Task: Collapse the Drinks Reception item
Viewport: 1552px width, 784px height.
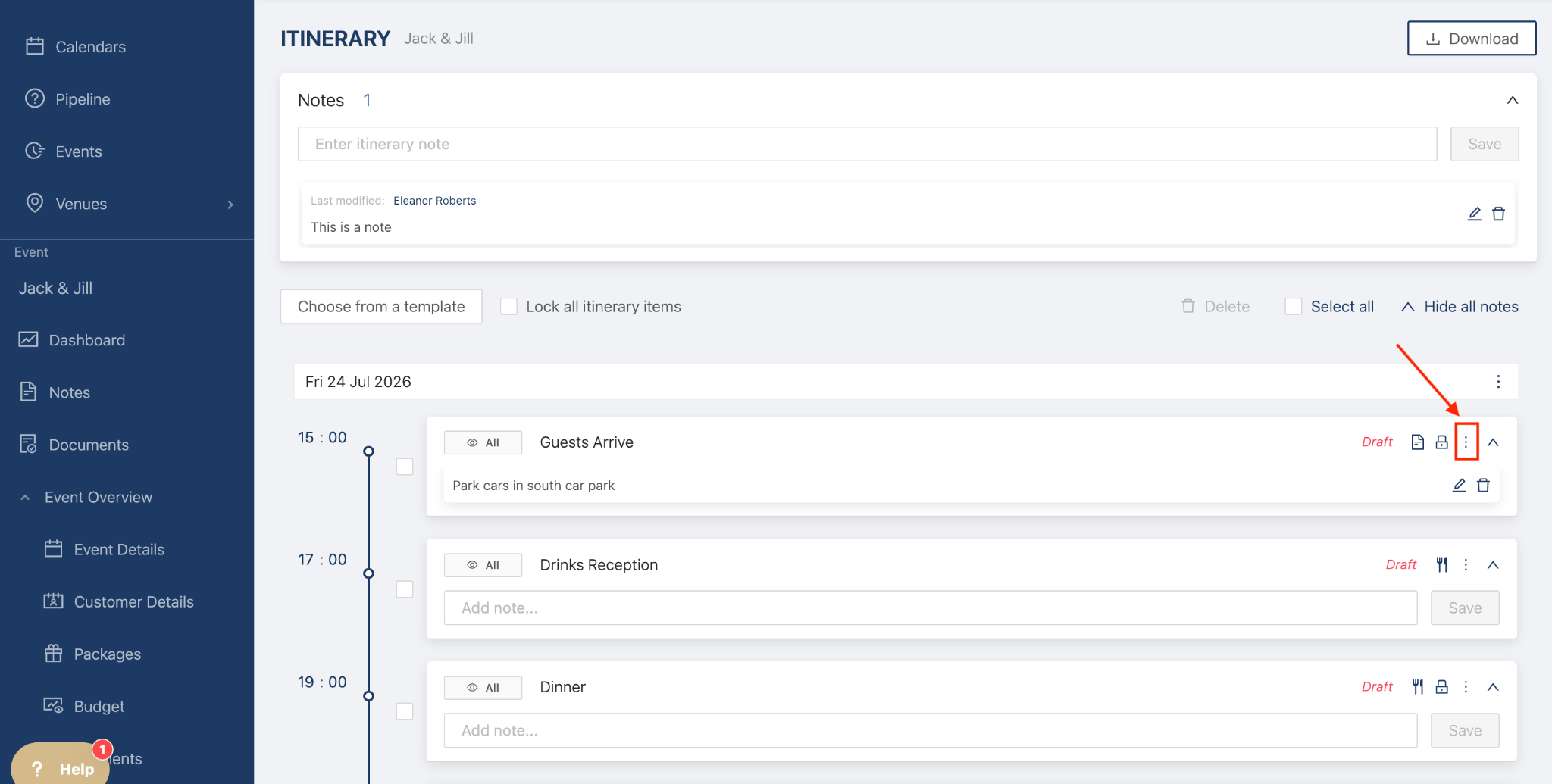Action: [1493, 565]
